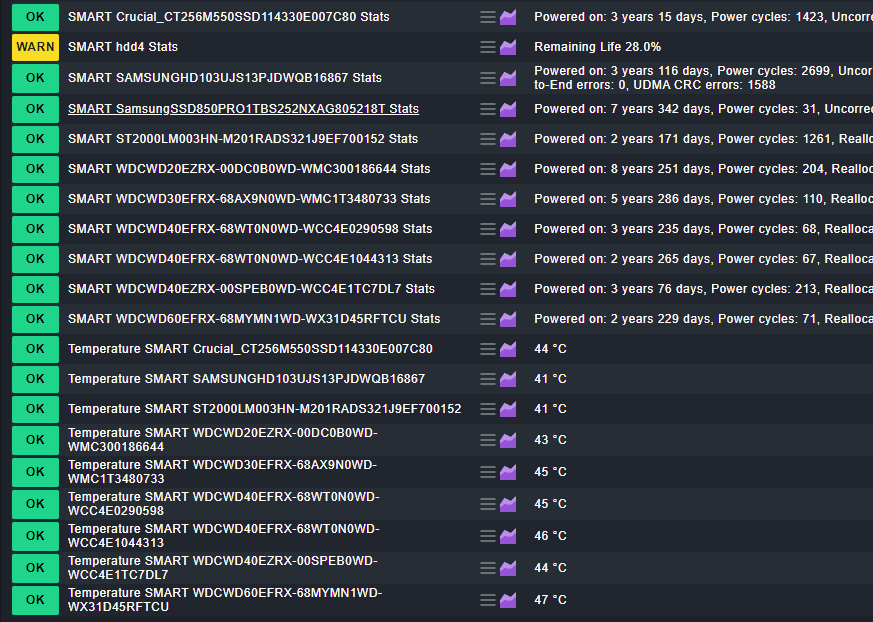Image resolution: width=873 pixels, height=622 pixels.
Task: Open SMART WDCWD30EFRX-68AX9N0WD-WMC1T3480733 Stats service
Action: pyautogui.click(x=249, y=199)
